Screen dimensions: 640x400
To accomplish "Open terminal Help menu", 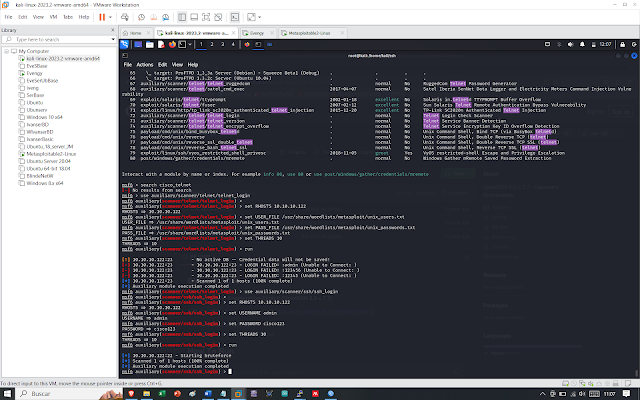I will (x=193, y=64).
